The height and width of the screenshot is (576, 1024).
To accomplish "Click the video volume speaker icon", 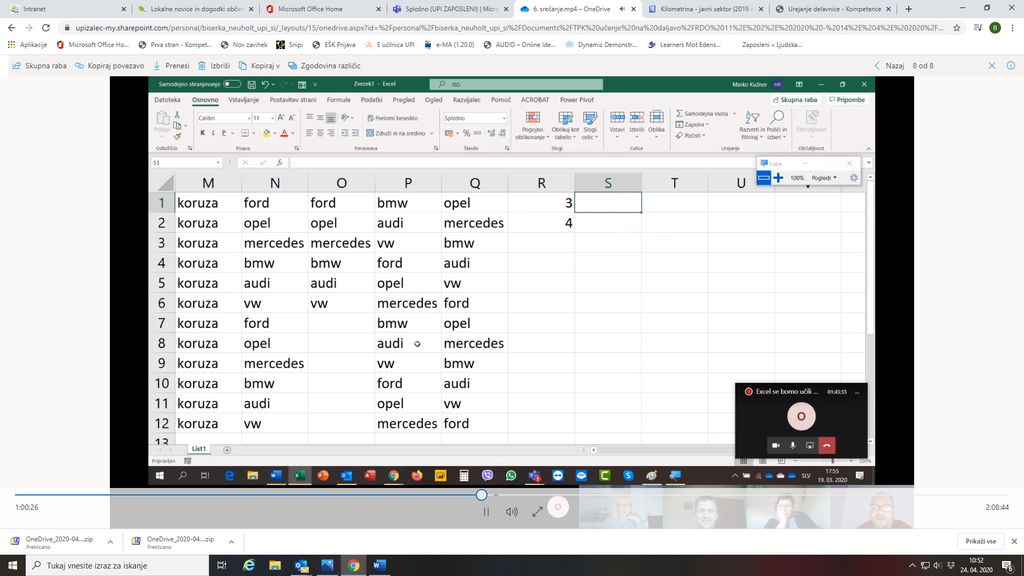I will (x=511, y=511).
